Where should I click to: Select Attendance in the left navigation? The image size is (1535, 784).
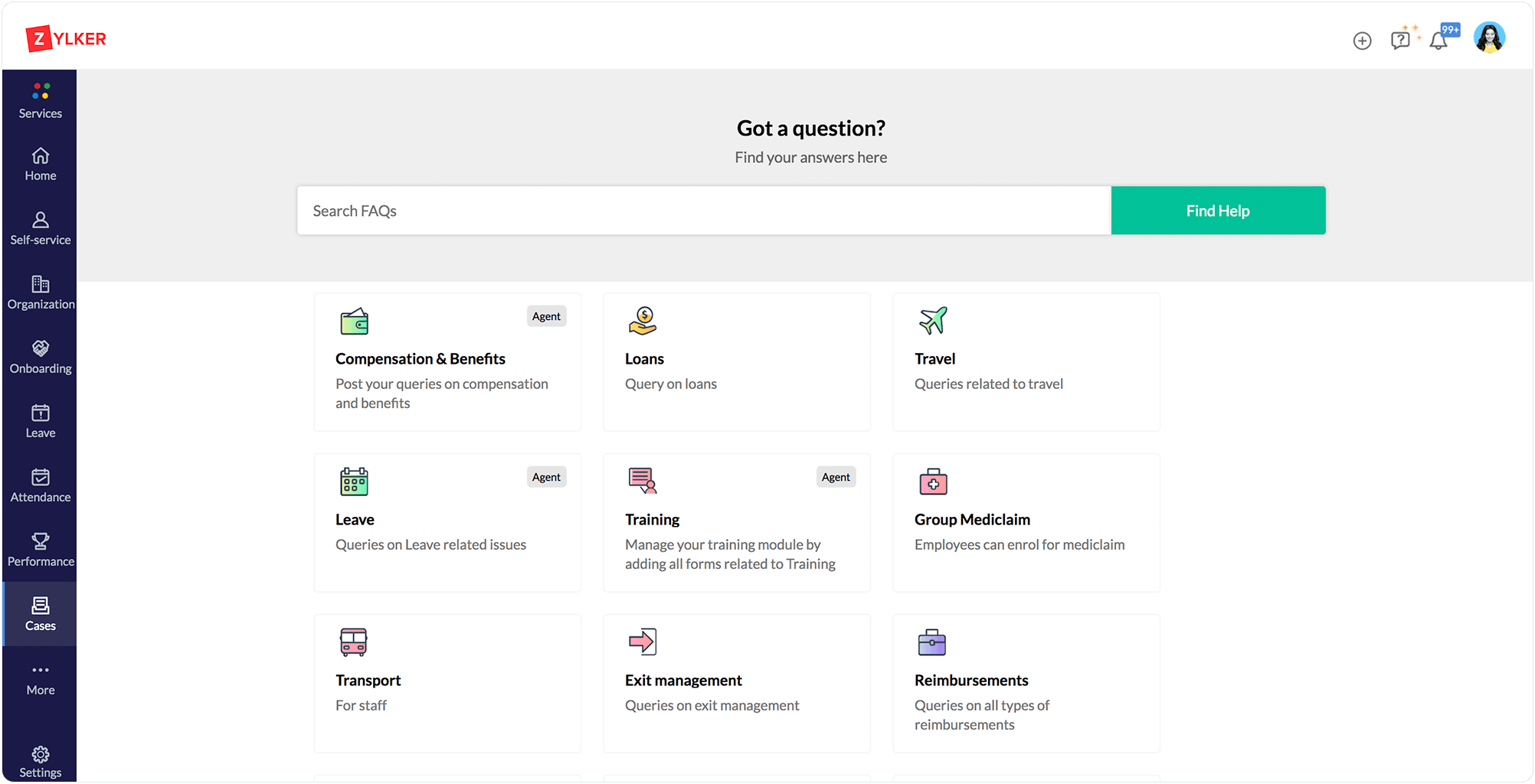(41, 485)
